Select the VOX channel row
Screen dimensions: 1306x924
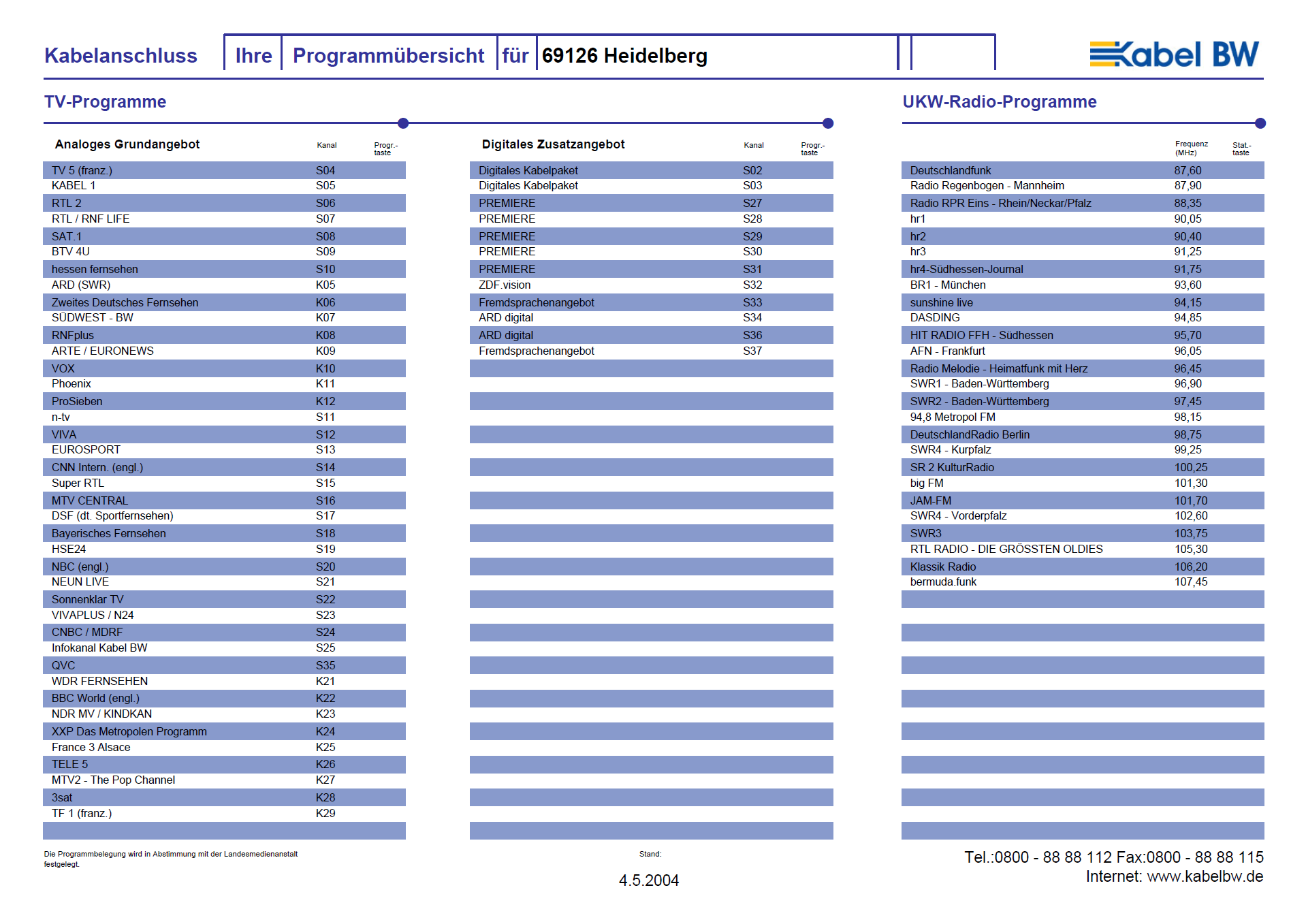(224, 368)
